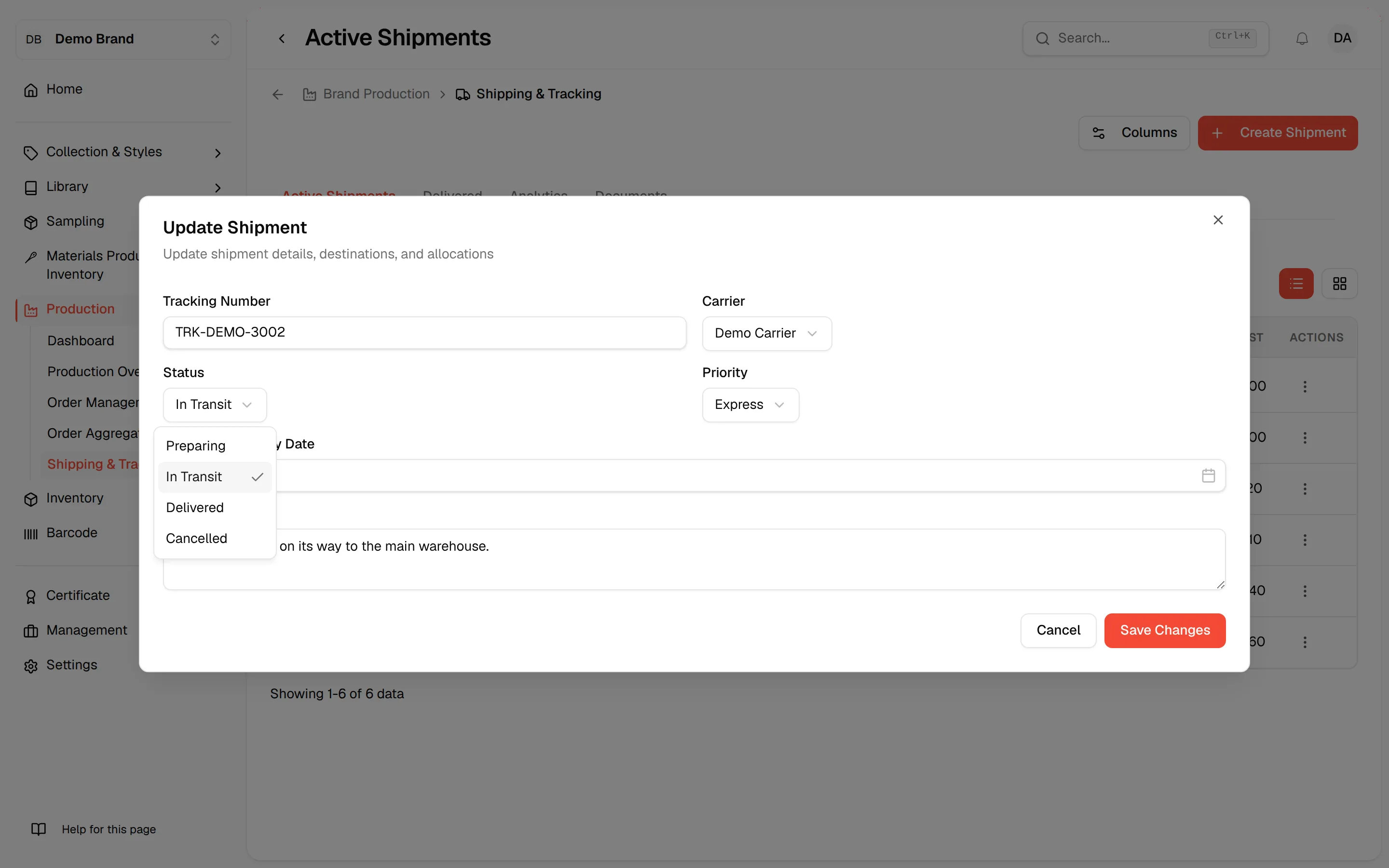Click the Sampling box icon
Viewport: 1389px width, 868px height.
coord(31,222)
